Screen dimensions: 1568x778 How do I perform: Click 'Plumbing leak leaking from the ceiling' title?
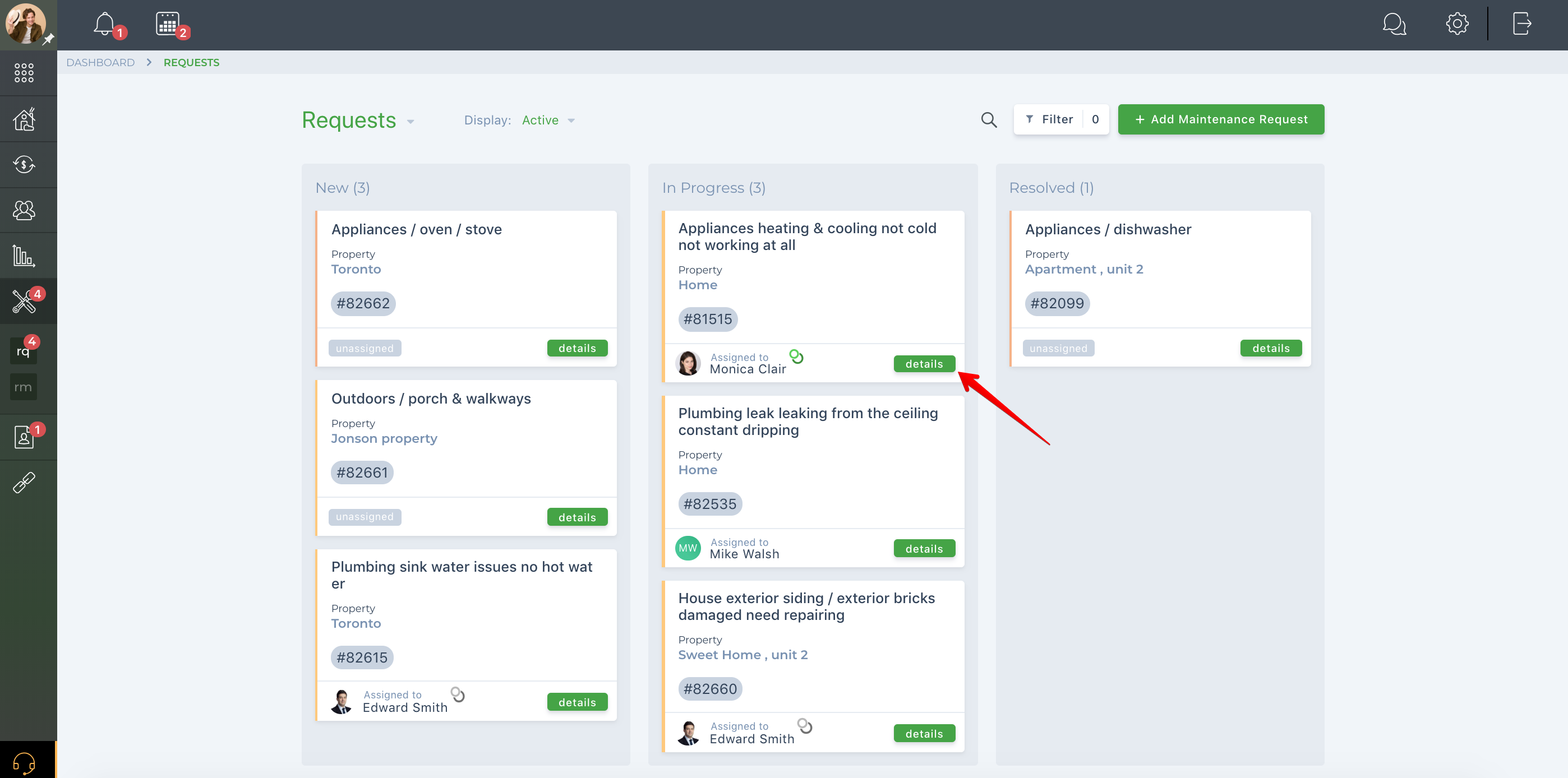pos(808,422)
